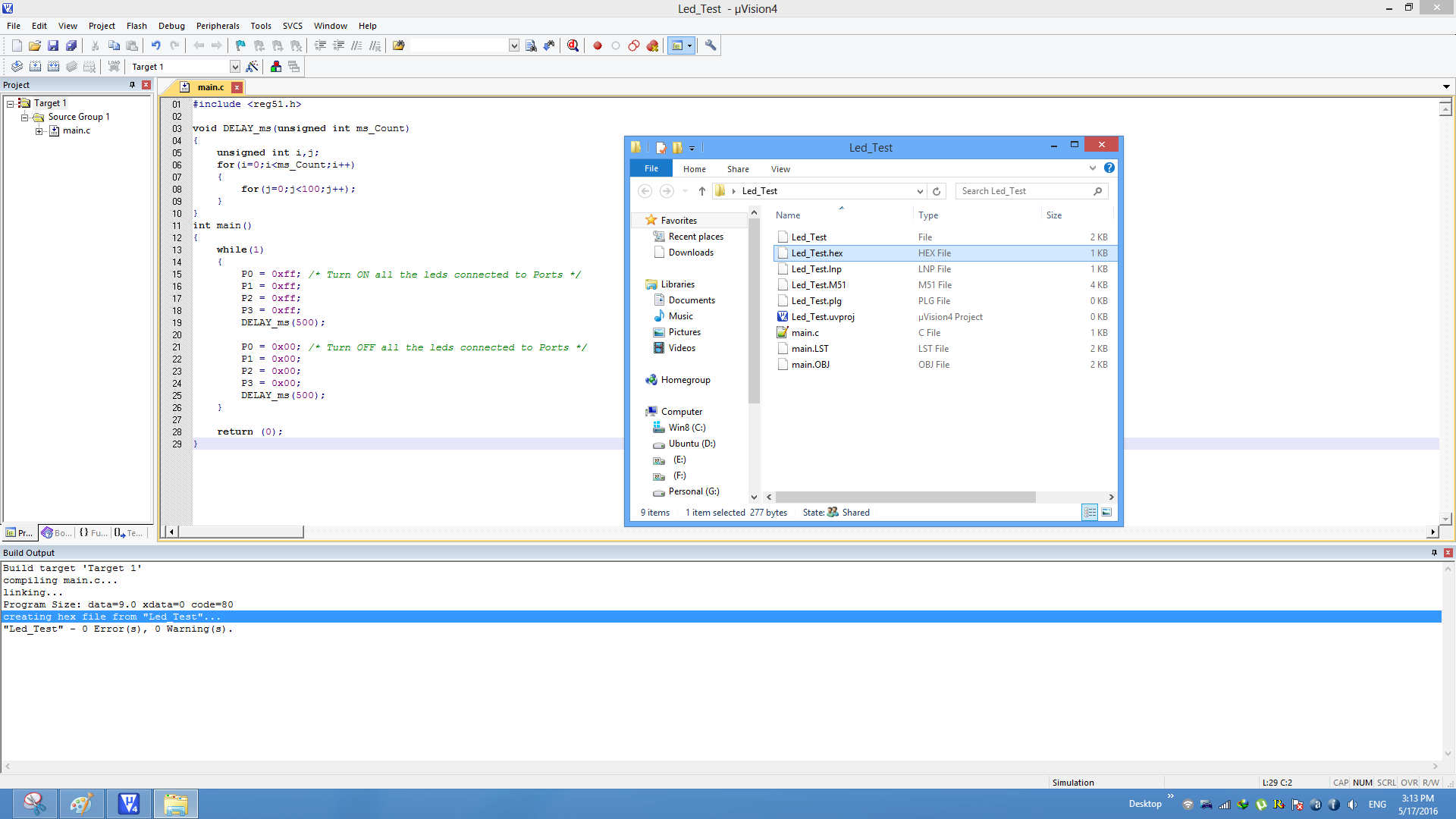Open Downloads in Explorer Favorites

(691, 253)
